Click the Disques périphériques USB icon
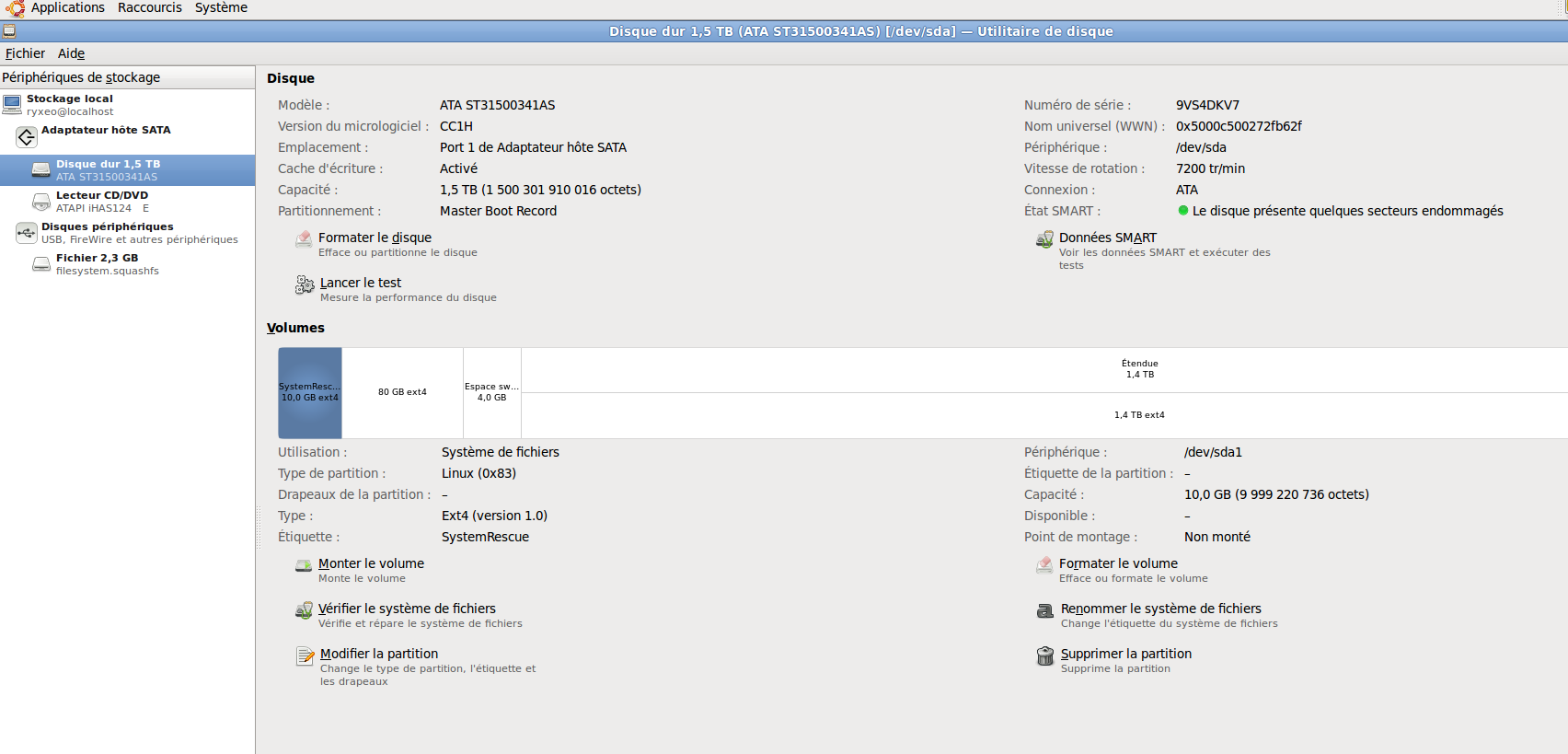1568x754 pixels. pos(27,233)
